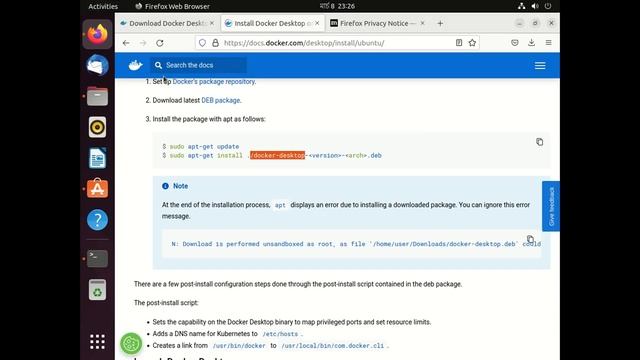The width and height of the screenshot is (640, 360).
Task: Open the Pocket save icon
Action: point(515,43)
